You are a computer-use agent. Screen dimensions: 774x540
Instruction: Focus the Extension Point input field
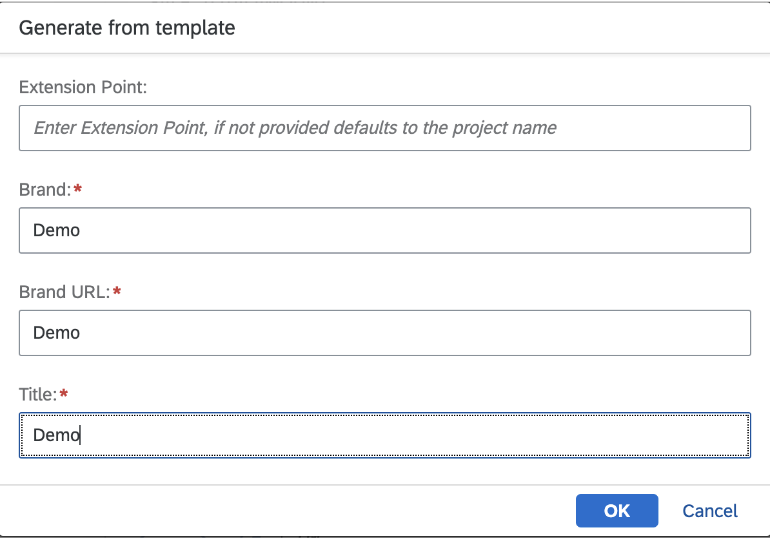pyautogui.click(x=385, y=128)
